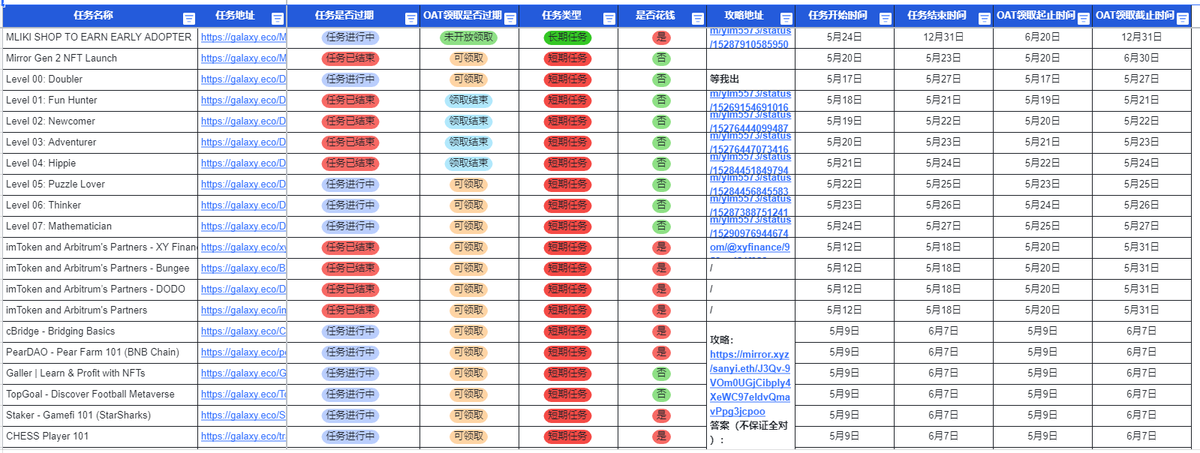Select 5月23日 OAT start date in Puzzle Lover row
The height and width of the screenshot is (453, 1200).
[1043, 184]
